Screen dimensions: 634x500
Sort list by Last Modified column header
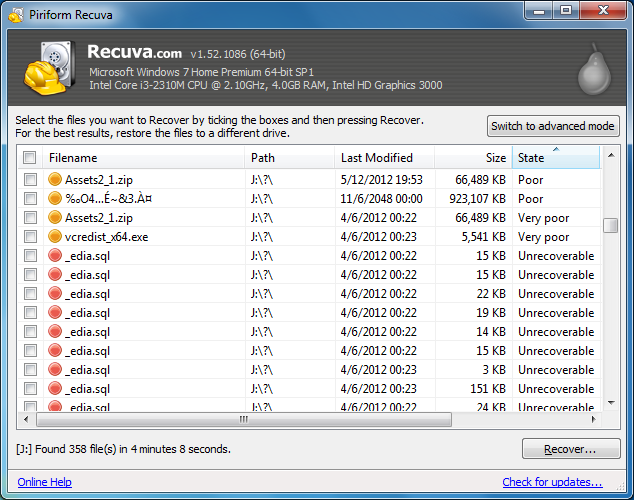click(385, 158)
